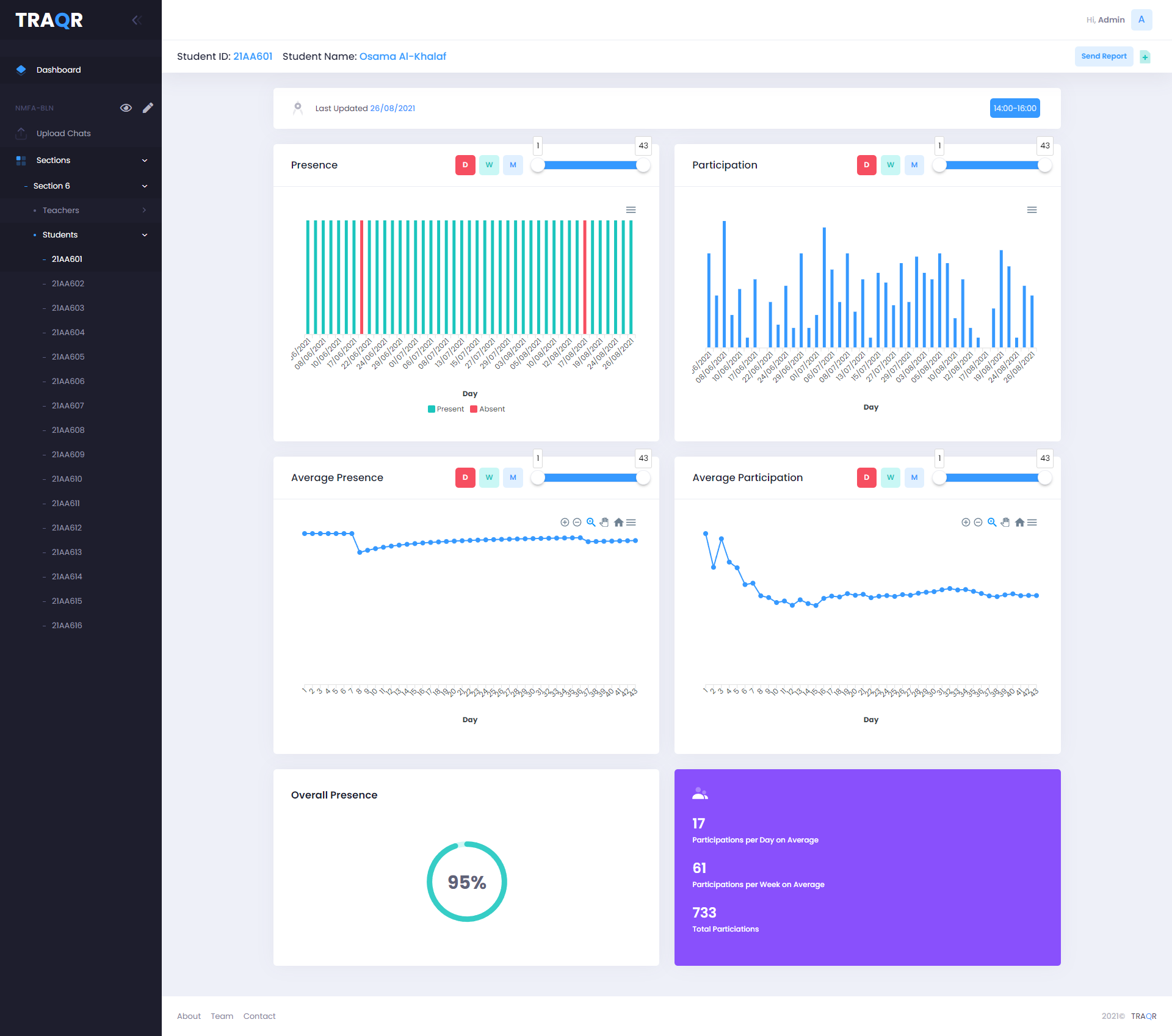
Task: Select student 21AA616 in sidebar
Action: point(81,626)
